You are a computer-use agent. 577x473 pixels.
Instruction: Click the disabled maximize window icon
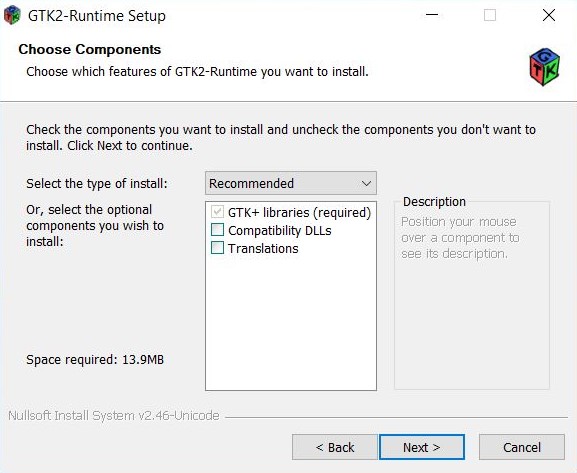[490, 15]
